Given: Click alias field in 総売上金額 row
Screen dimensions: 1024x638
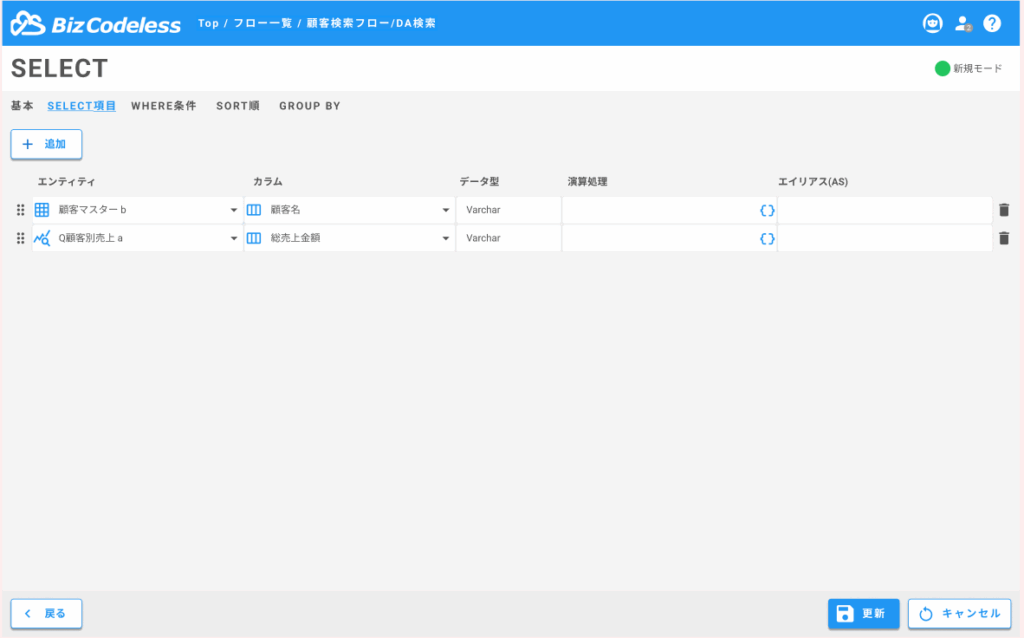Looking at the screenshot, I should 885,238.
